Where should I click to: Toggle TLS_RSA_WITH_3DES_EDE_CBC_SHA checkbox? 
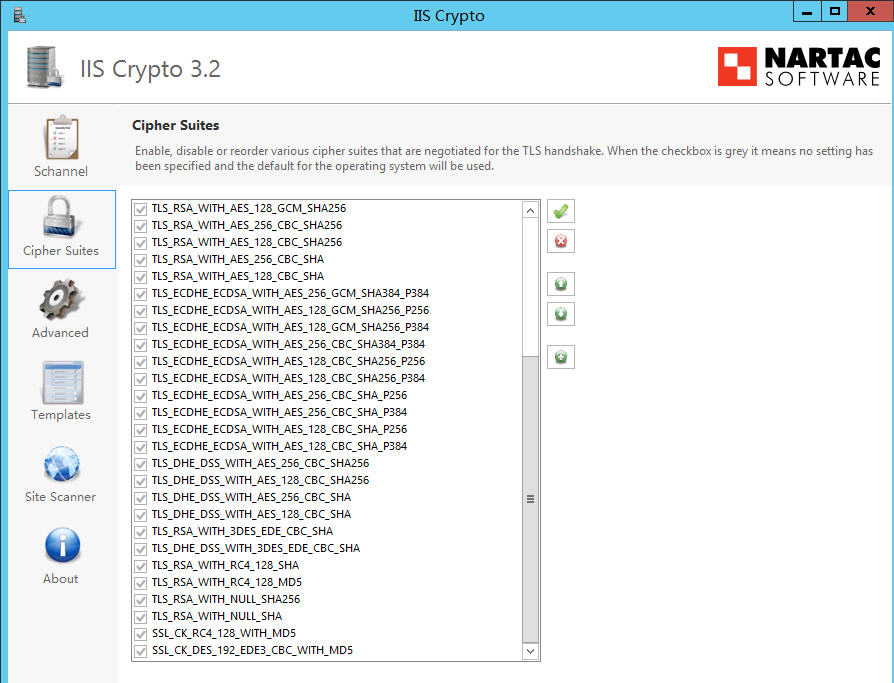click(141, 531)
